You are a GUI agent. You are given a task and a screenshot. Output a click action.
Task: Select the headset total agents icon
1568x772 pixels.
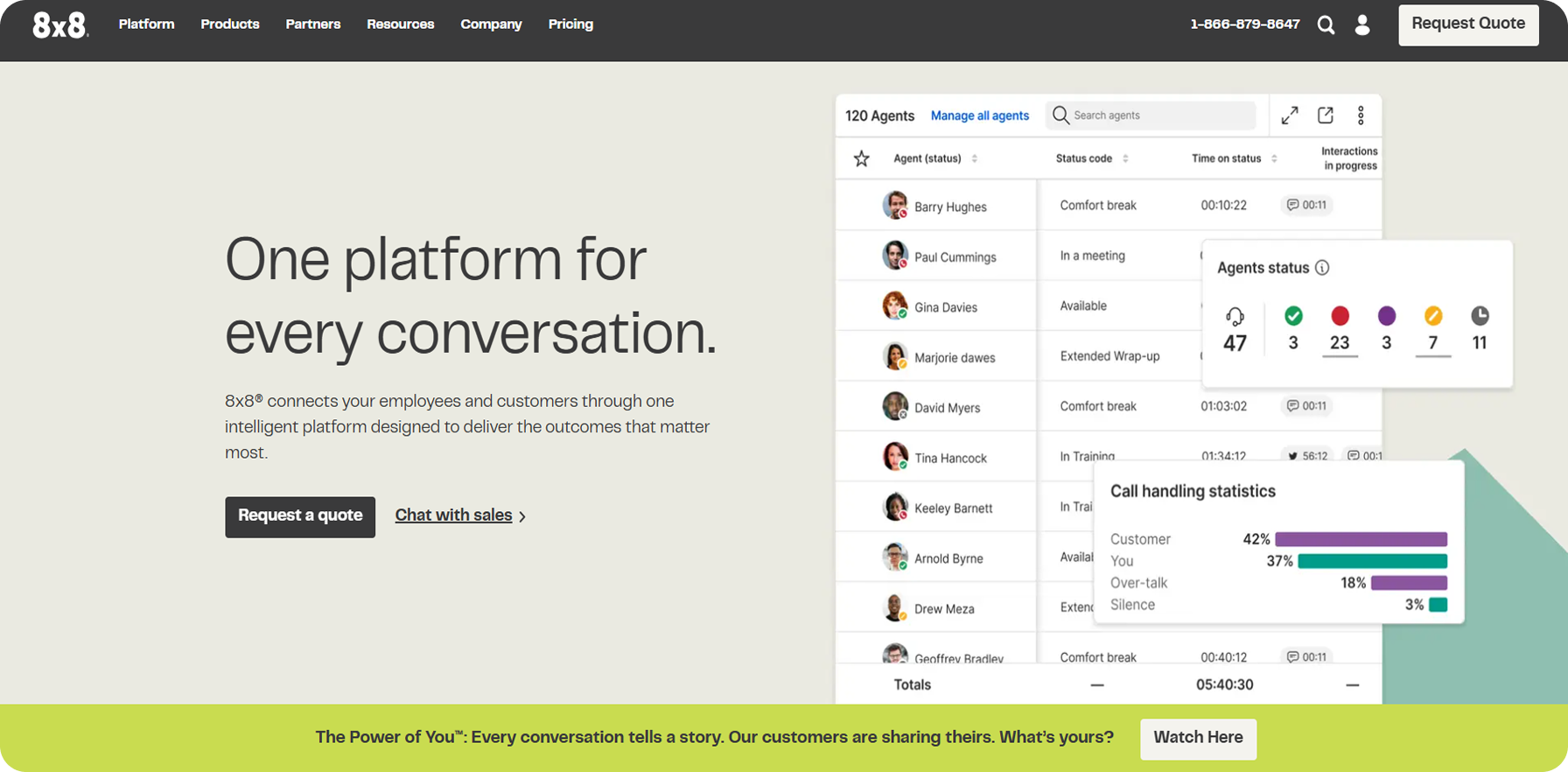tap(1235, 316)
